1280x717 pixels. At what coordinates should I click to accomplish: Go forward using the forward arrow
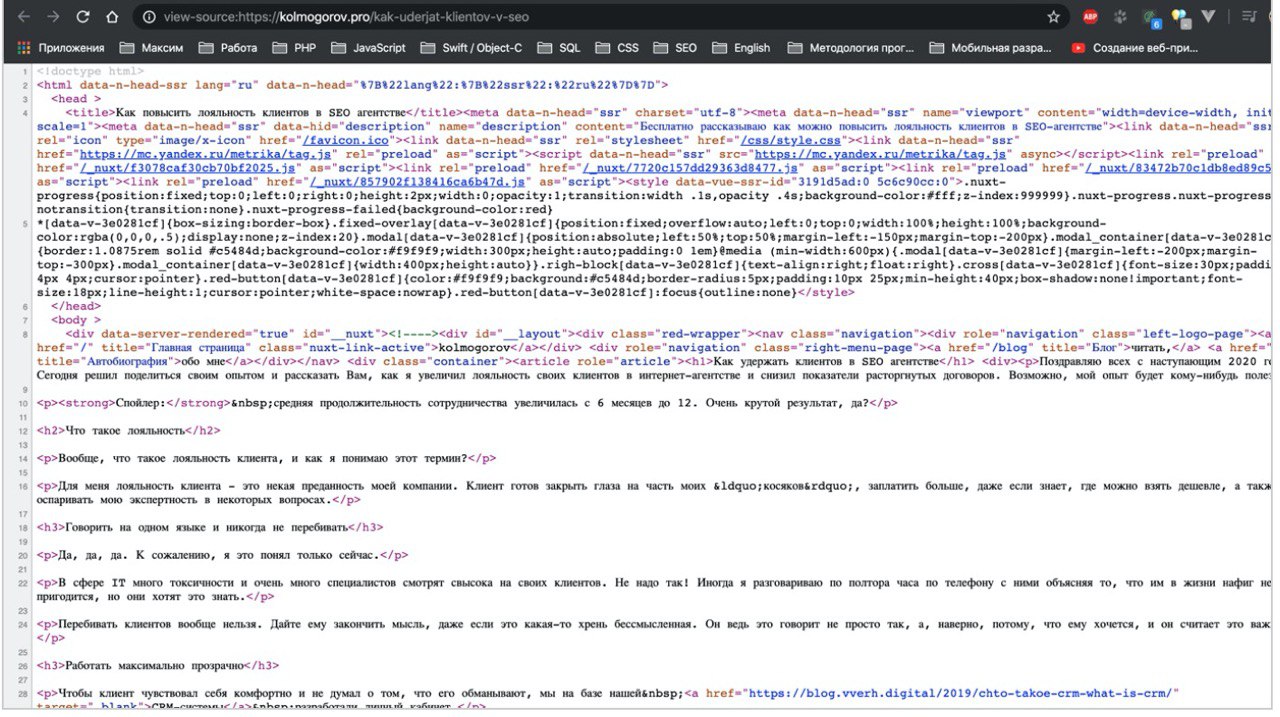53,17
